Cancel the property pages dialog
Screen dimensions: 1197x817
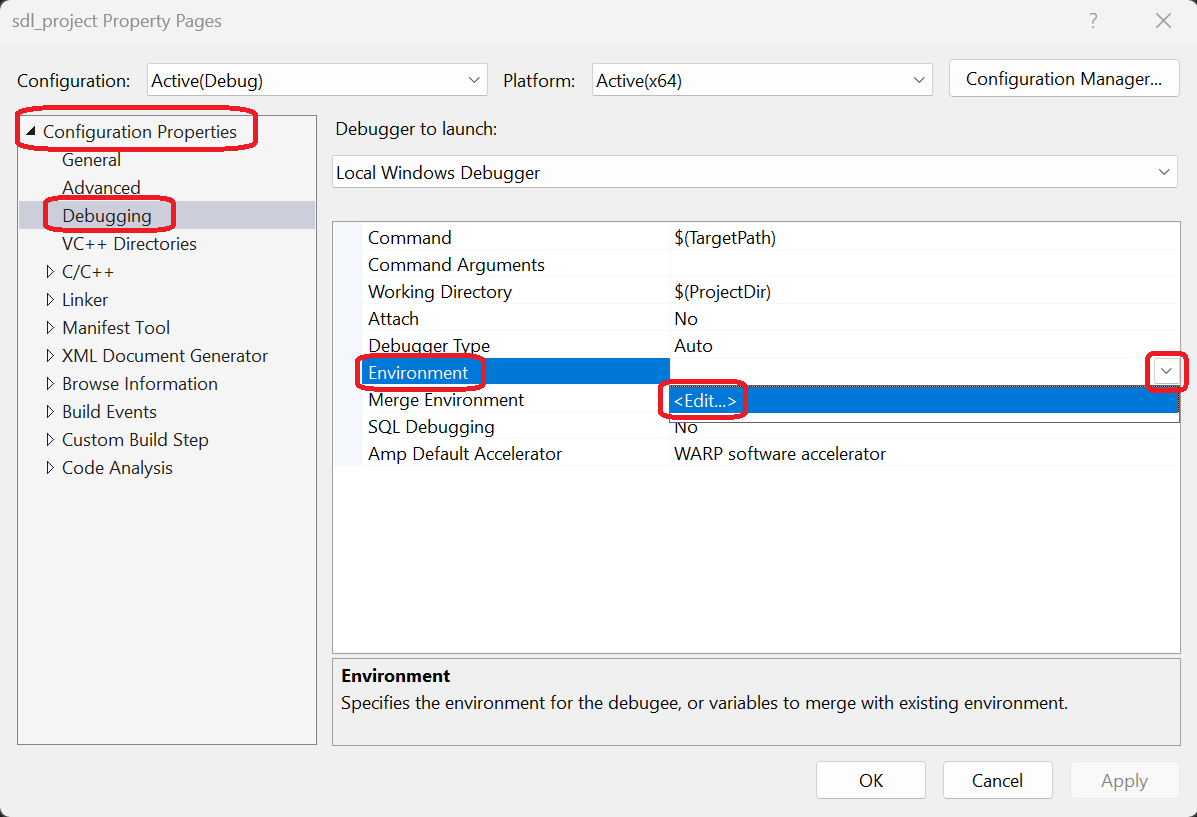[997, 780]
